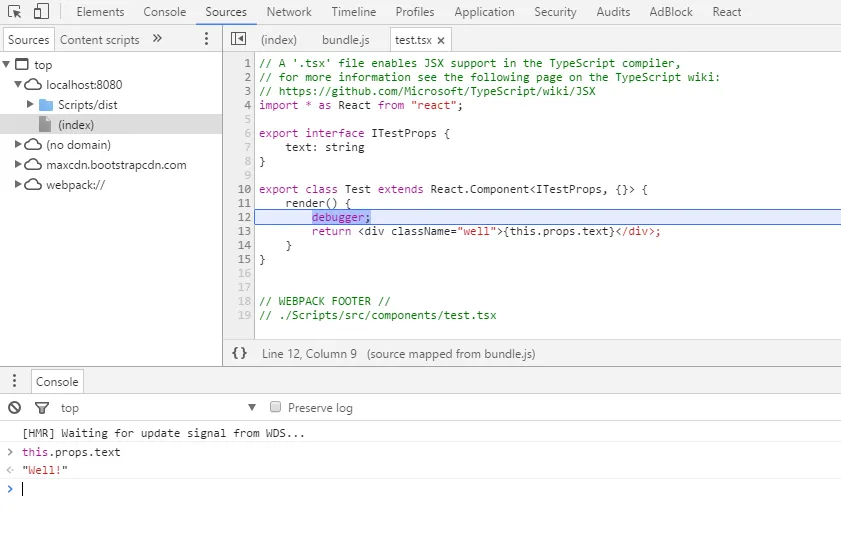Switch to the (index) editor tab

click(x=278, y=40)
